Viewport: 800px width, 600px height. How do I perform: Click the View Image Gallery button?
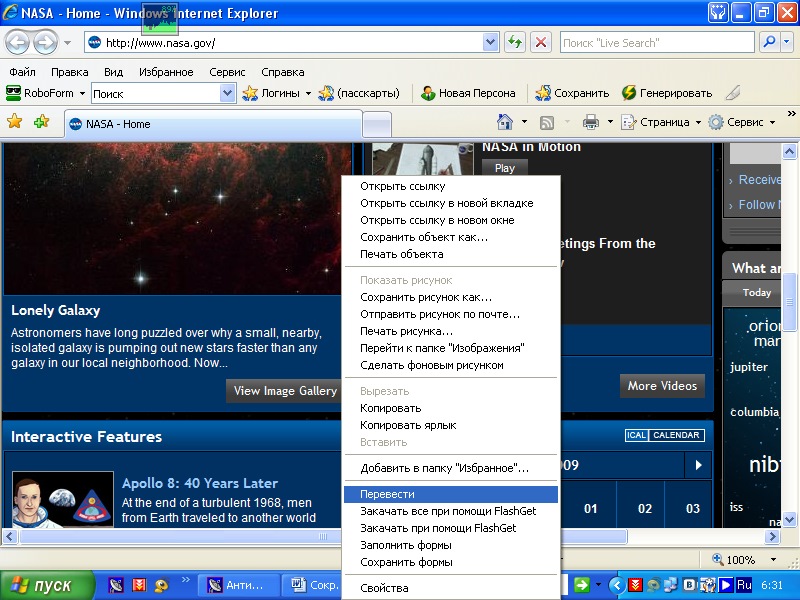coord(285,391)
